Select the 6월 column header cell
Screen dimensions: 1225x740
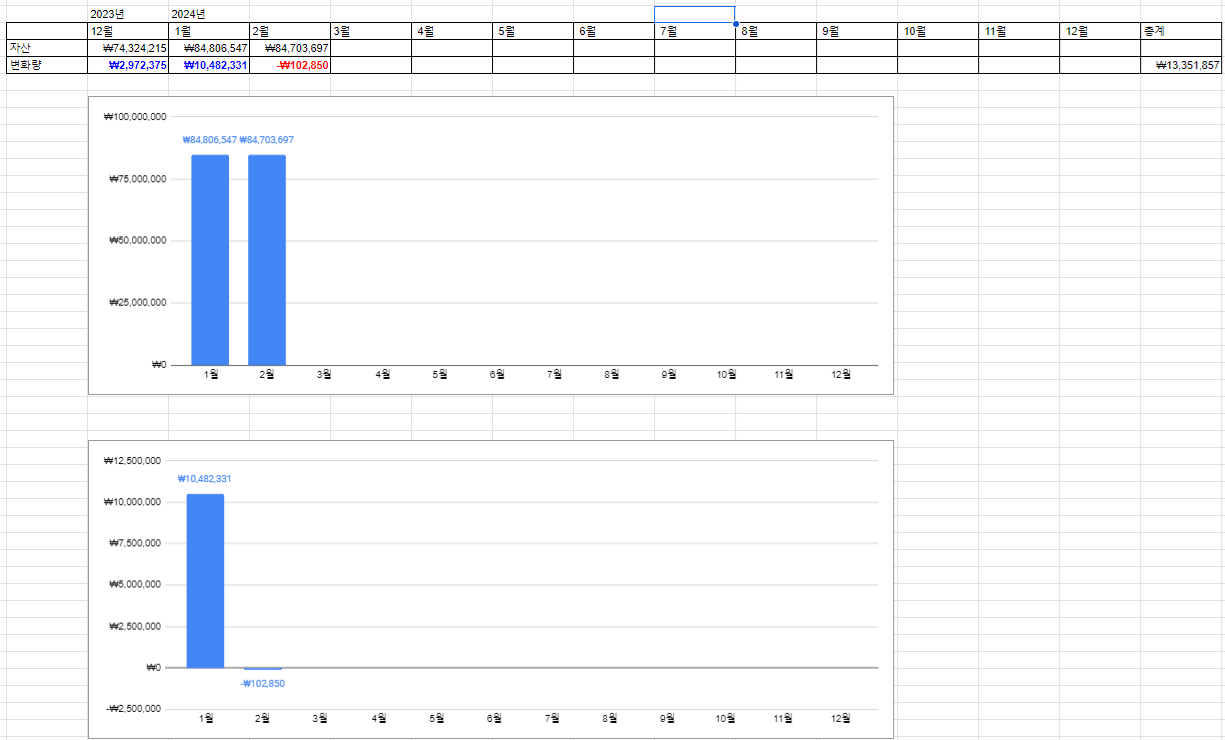click(614, 31)
